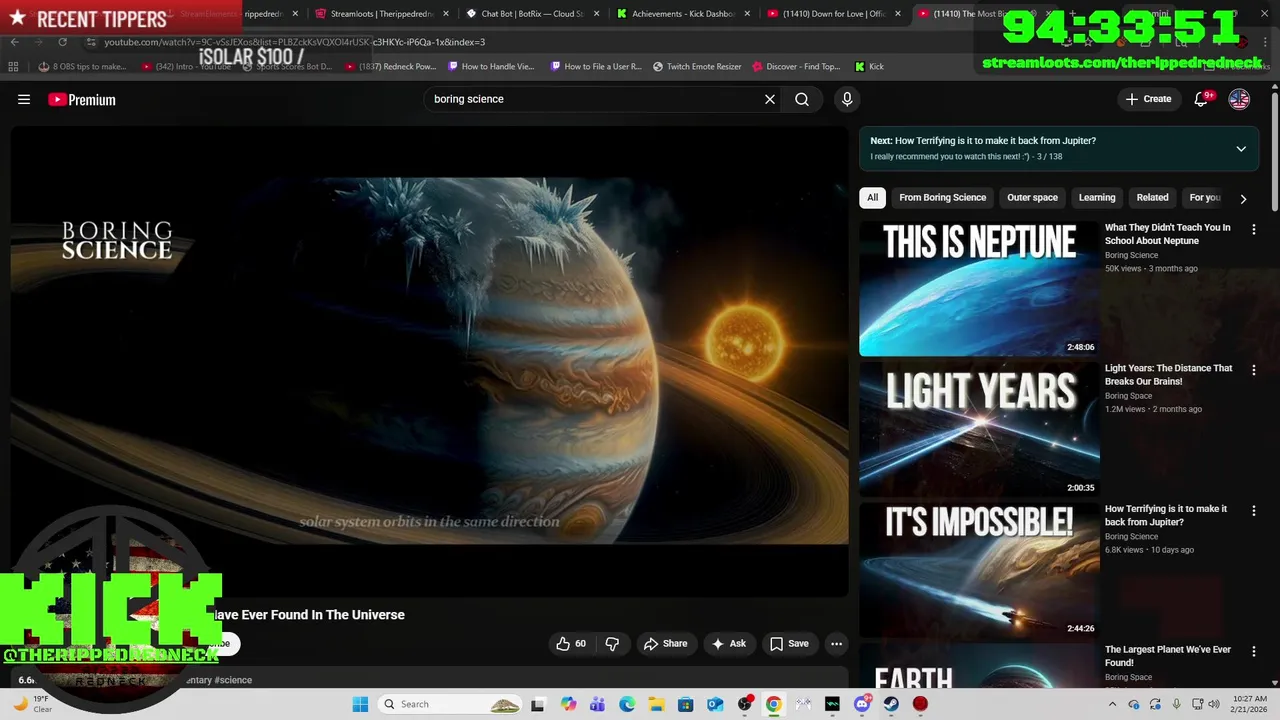Show more filter chips with right arrow
The width and height of the screenshot is (1280, 720).
pos(1243,198)
